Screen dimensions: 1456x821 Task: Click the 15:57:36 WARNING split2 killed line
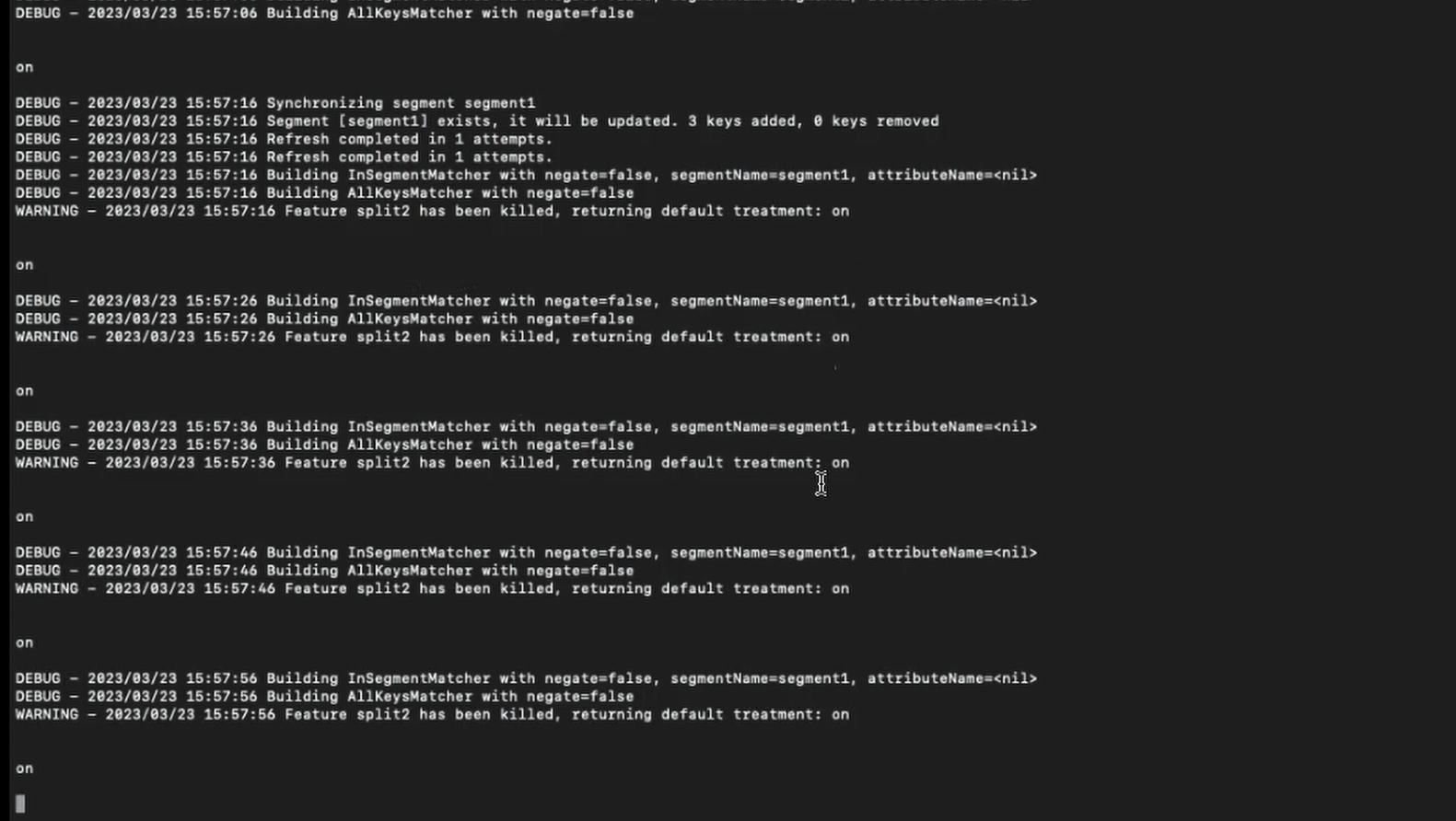pos(432,463)
